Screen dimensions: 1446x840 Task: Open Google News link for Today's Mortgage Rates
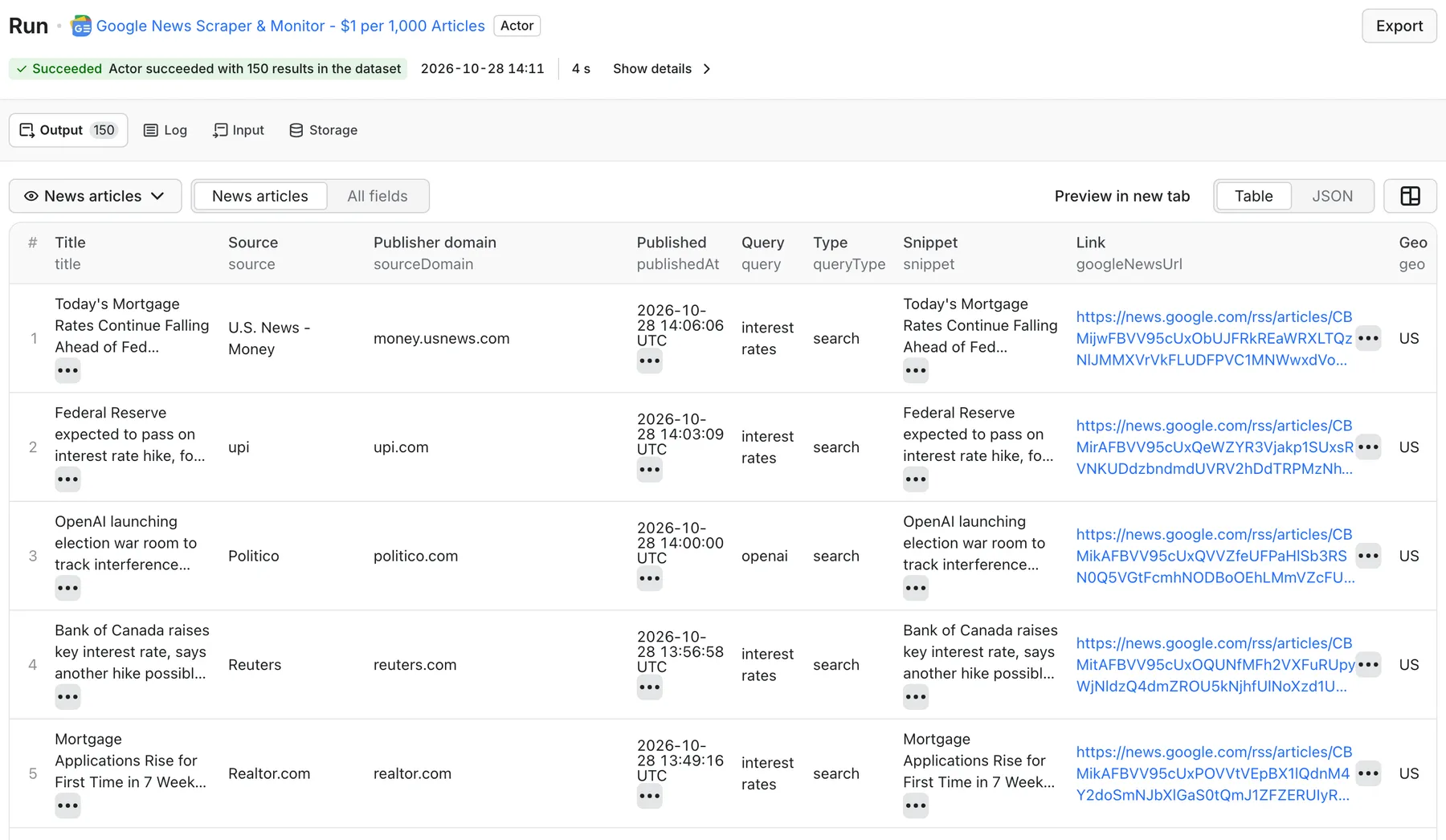[x=1215, y=338]
